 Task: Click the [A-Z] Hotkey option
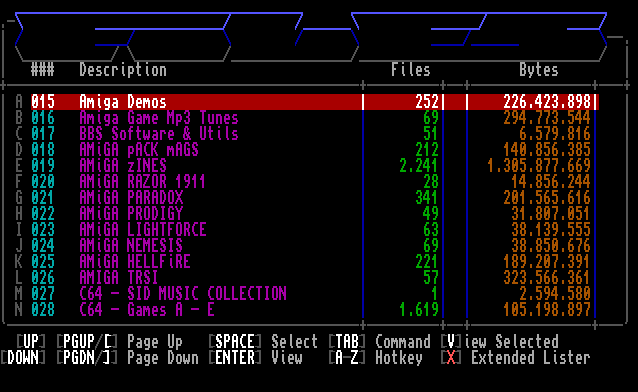tap(376, 358)
